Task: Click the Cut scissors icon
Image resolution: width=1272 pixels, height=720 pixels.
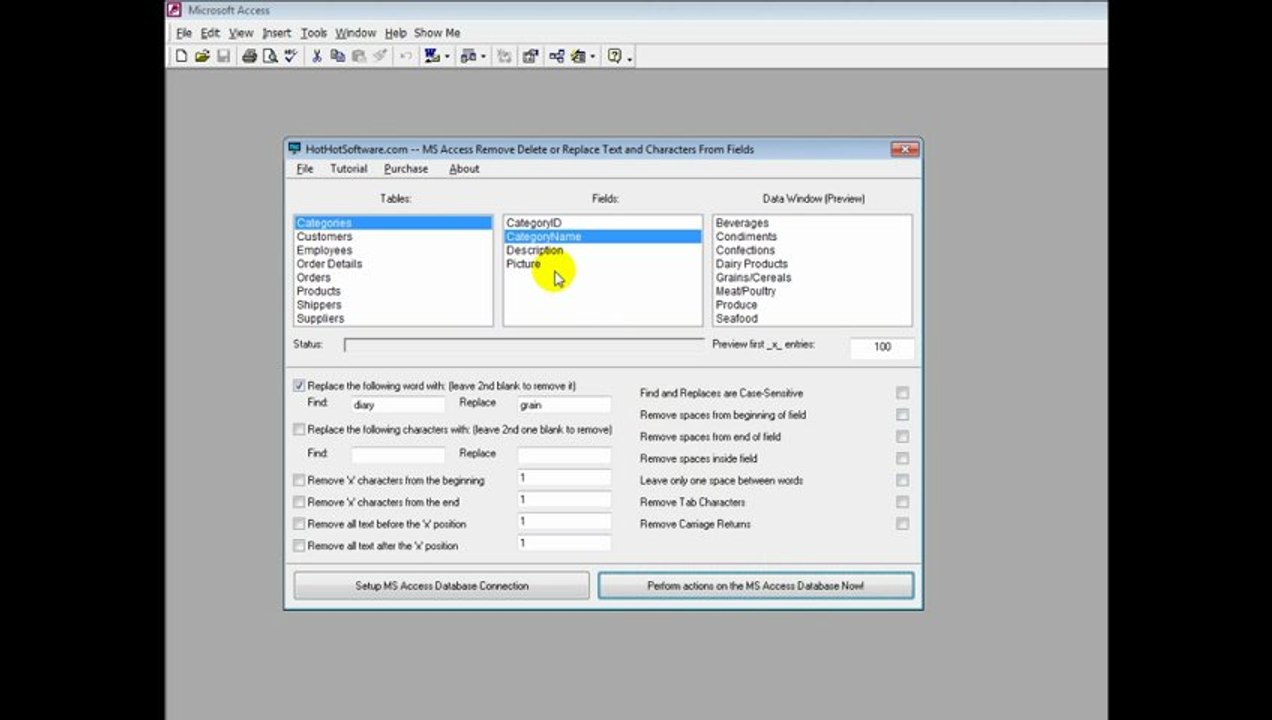Action: (317, 57)
